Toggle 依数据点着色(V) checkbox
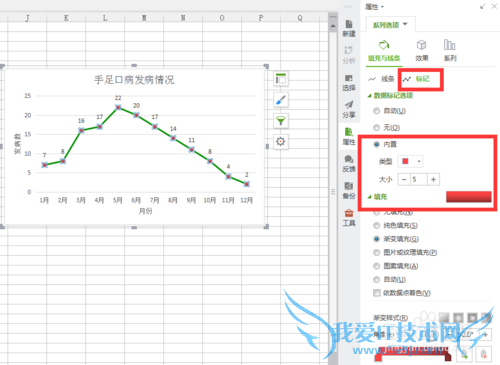The image size is (500, 365). (x=402, y=293)
